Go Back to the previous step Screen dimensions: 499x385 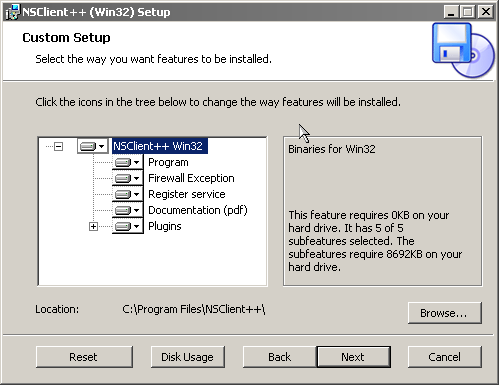click(279, 357)
